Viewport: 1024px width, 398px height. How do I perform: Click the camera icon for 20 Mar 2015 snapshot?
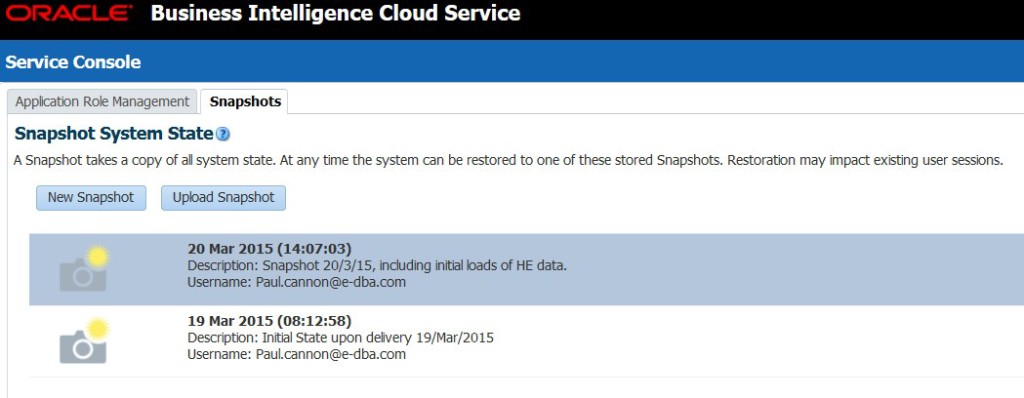(x=84, y=268)
